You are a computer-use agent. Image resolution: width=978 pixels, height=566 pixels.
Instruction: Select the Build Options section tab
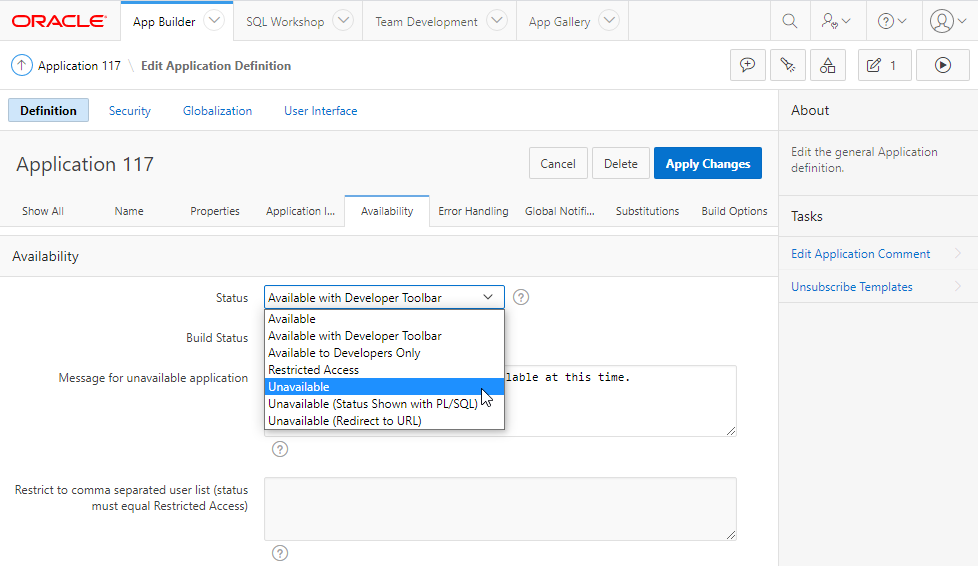click(734, 211)
